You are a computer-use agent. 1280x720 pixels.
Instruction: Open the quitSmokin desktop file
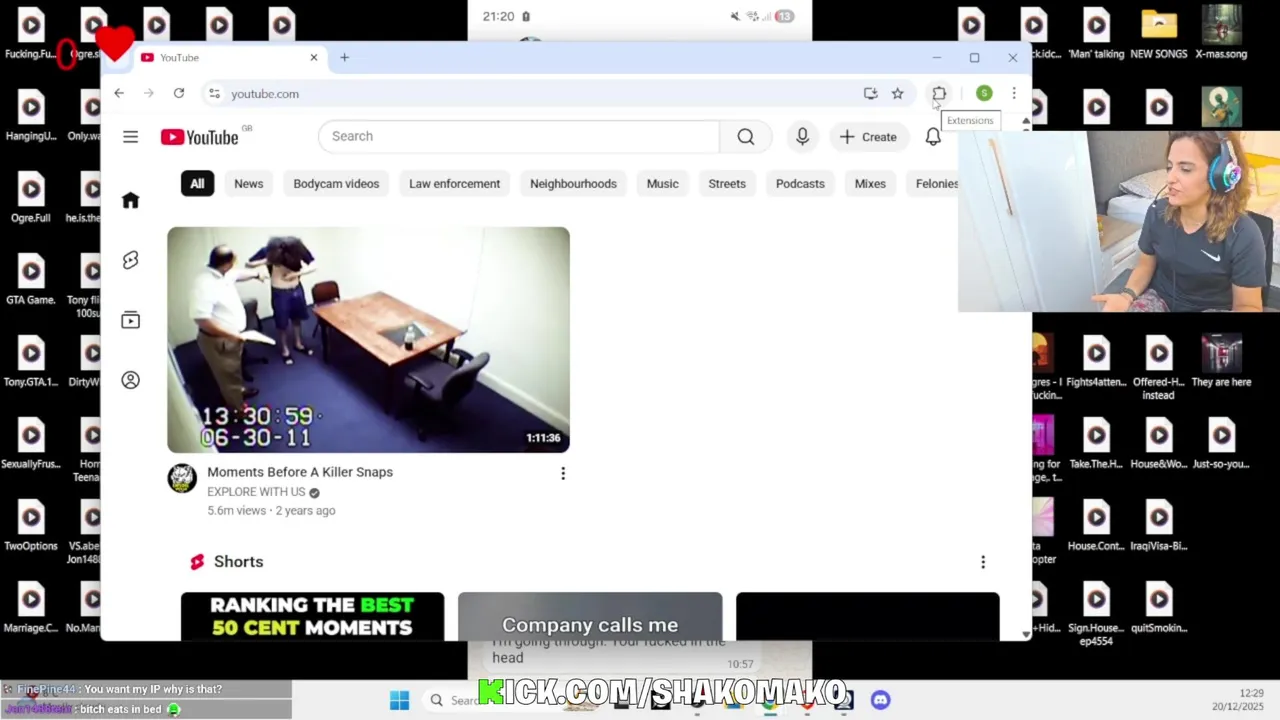pyautogui.click(x=1159, y=608)
